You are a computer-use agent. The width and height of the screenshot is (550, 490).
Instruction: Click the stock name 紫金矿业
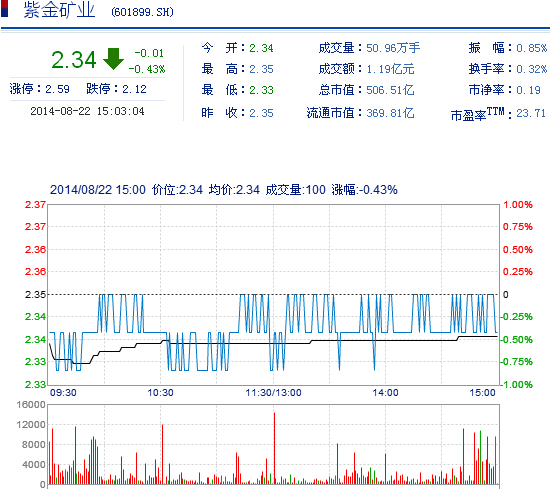point(59,10)
